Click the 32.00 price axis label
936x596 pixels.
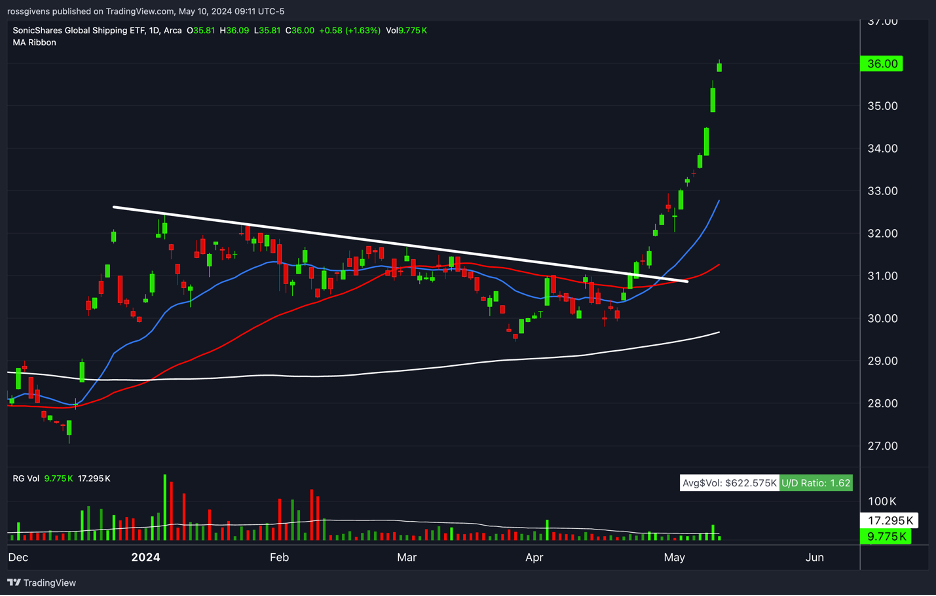pos(881,234)
